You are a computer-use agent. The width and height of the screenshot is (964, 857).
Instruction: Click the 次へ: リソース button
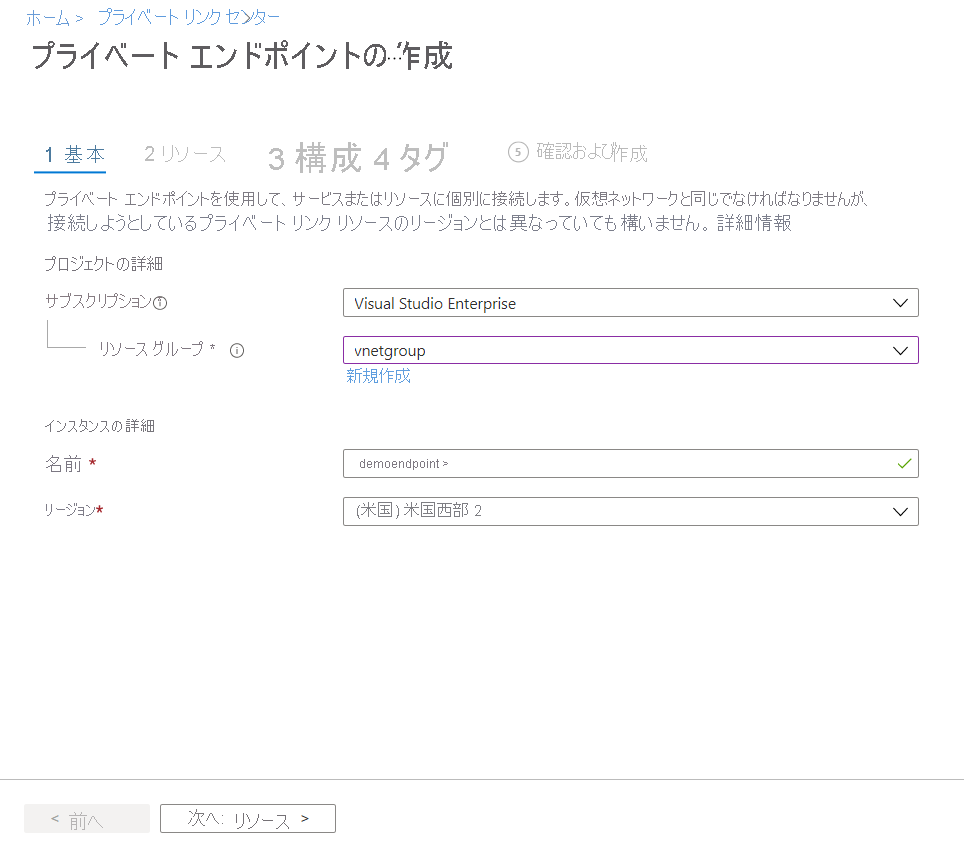(x=248, y=819)
